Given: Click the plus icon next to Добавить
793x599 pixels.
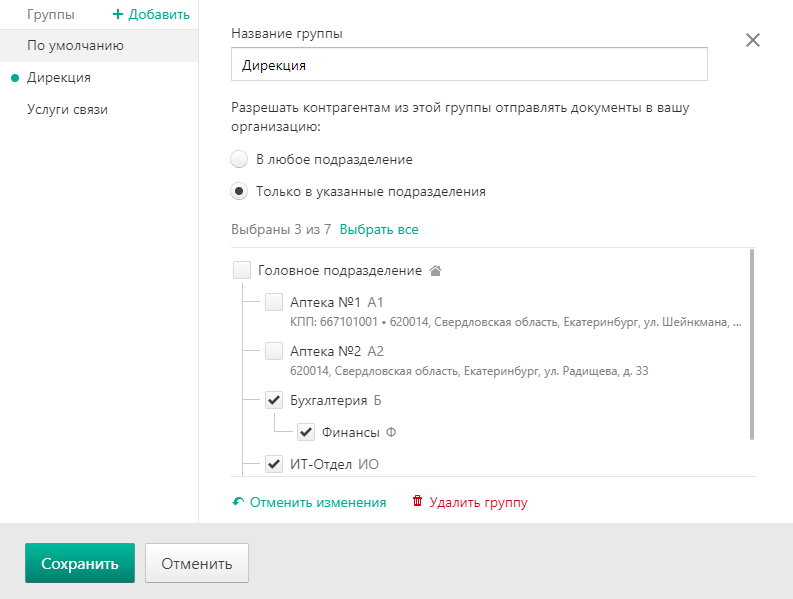Looking at the screenshot, I should pyautogui.click(x=117, y=14).
